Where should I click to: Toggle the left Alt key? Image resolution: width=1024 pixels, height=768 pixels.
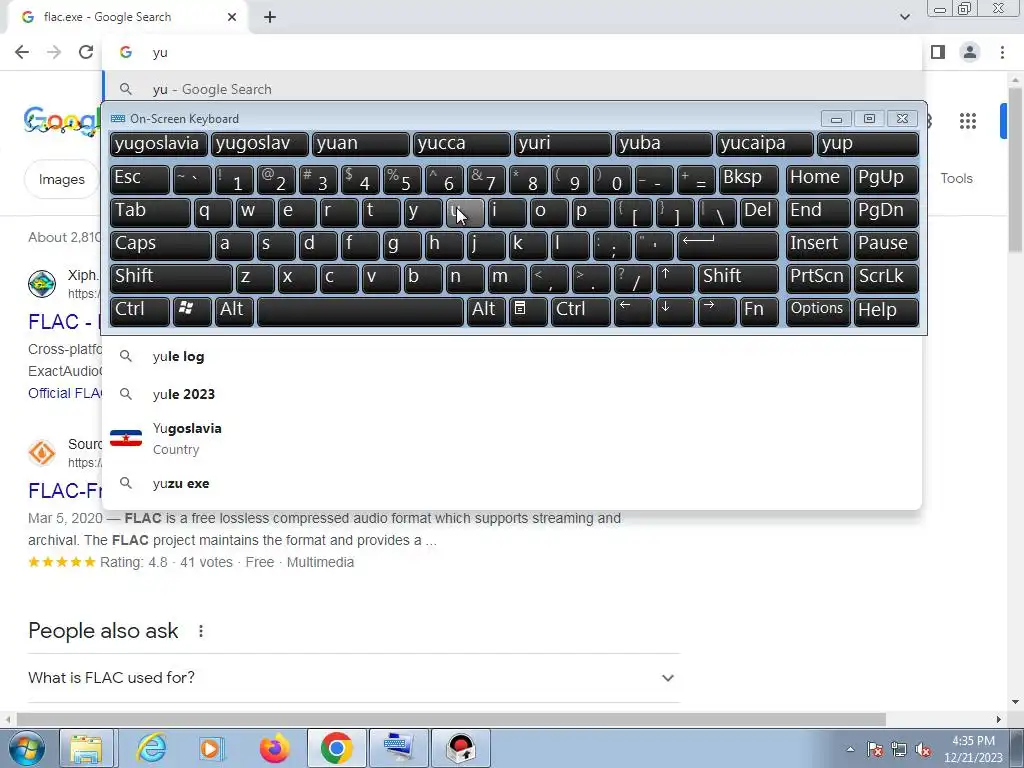[234, 311]
